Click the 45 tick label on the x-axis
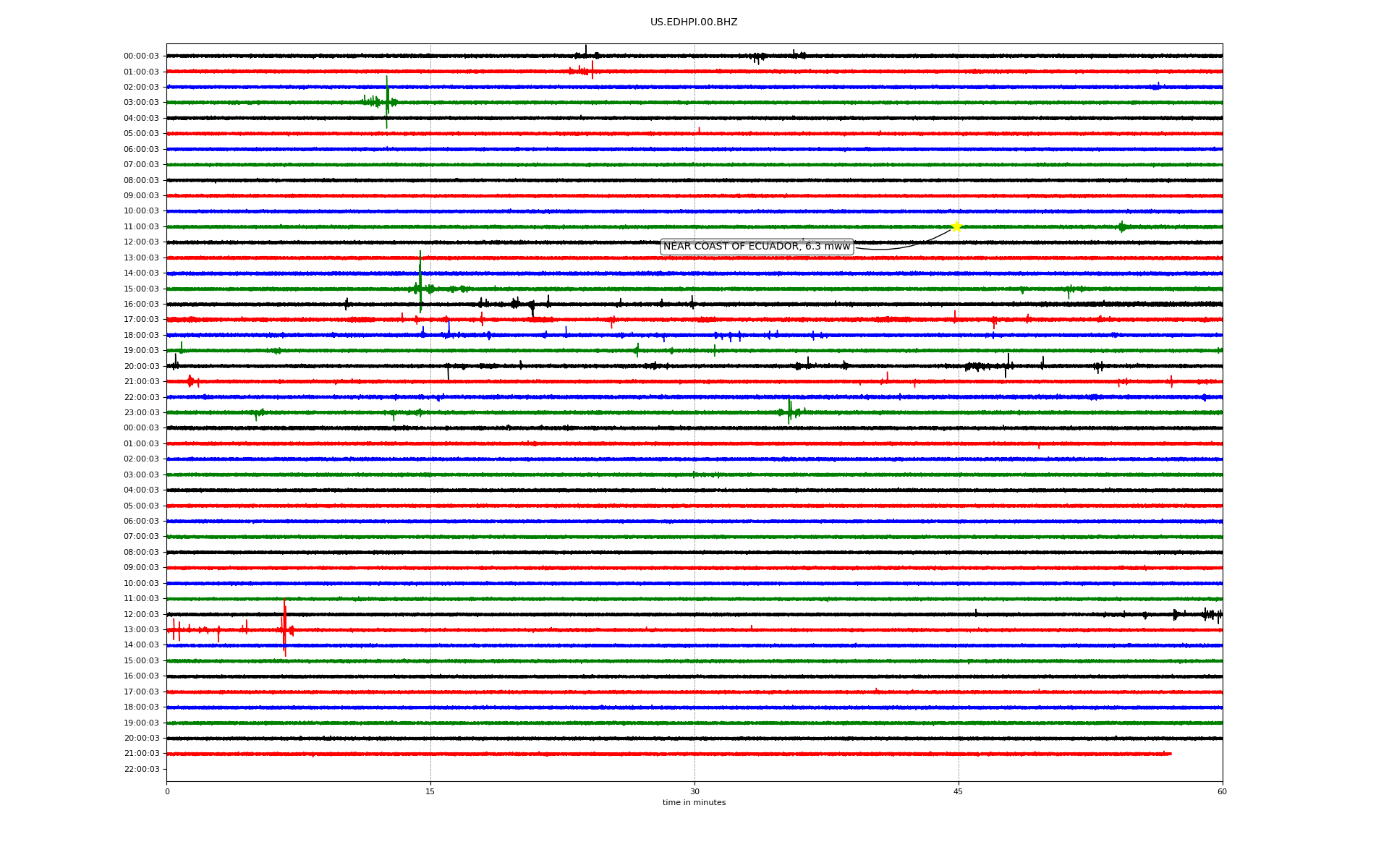 [x=959, y=791]
